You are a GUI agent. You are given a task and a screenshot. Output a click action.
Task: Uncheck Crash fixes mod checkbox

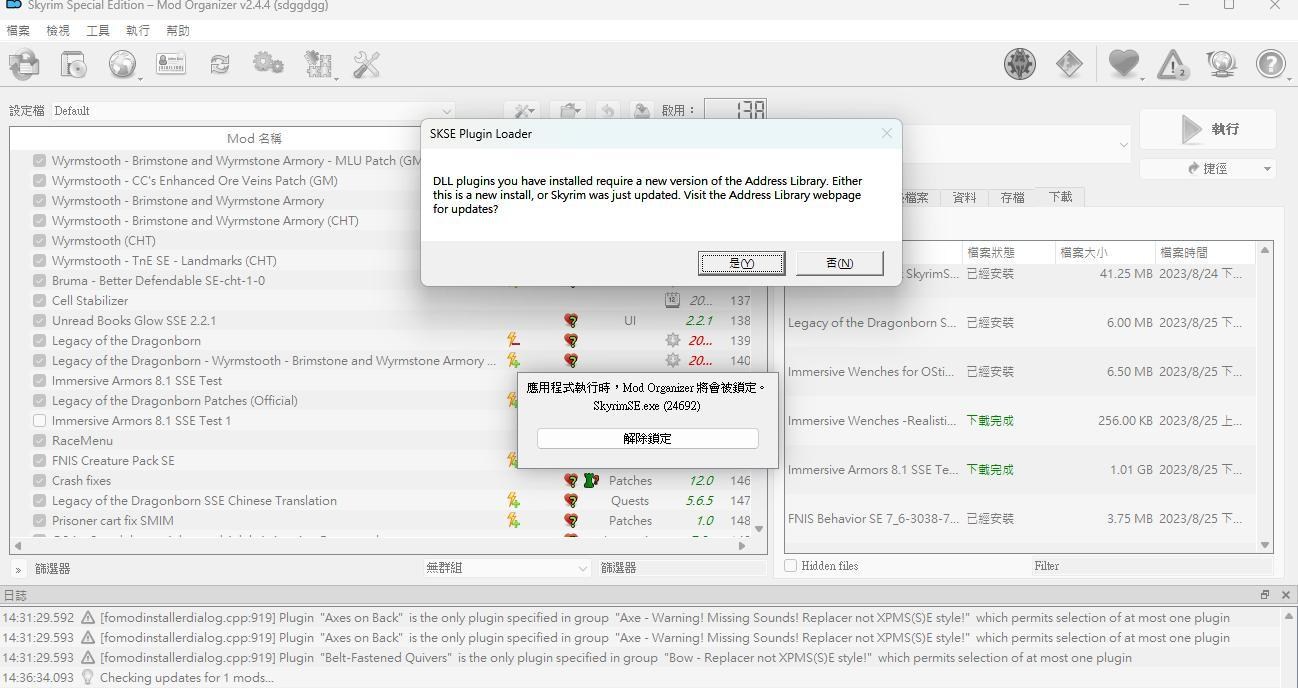tap(40, 480)
